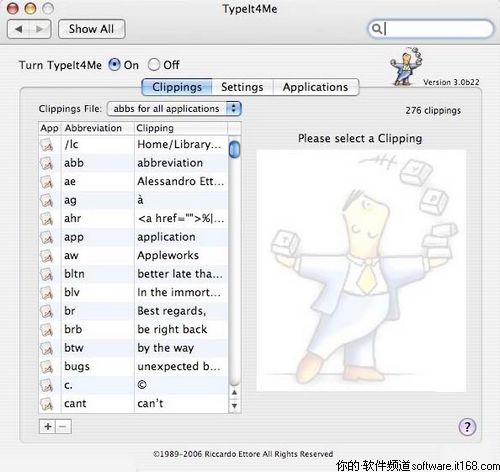Switch to the Clippings tab
The image size is (500, 472).
click(x=177, y=87)
